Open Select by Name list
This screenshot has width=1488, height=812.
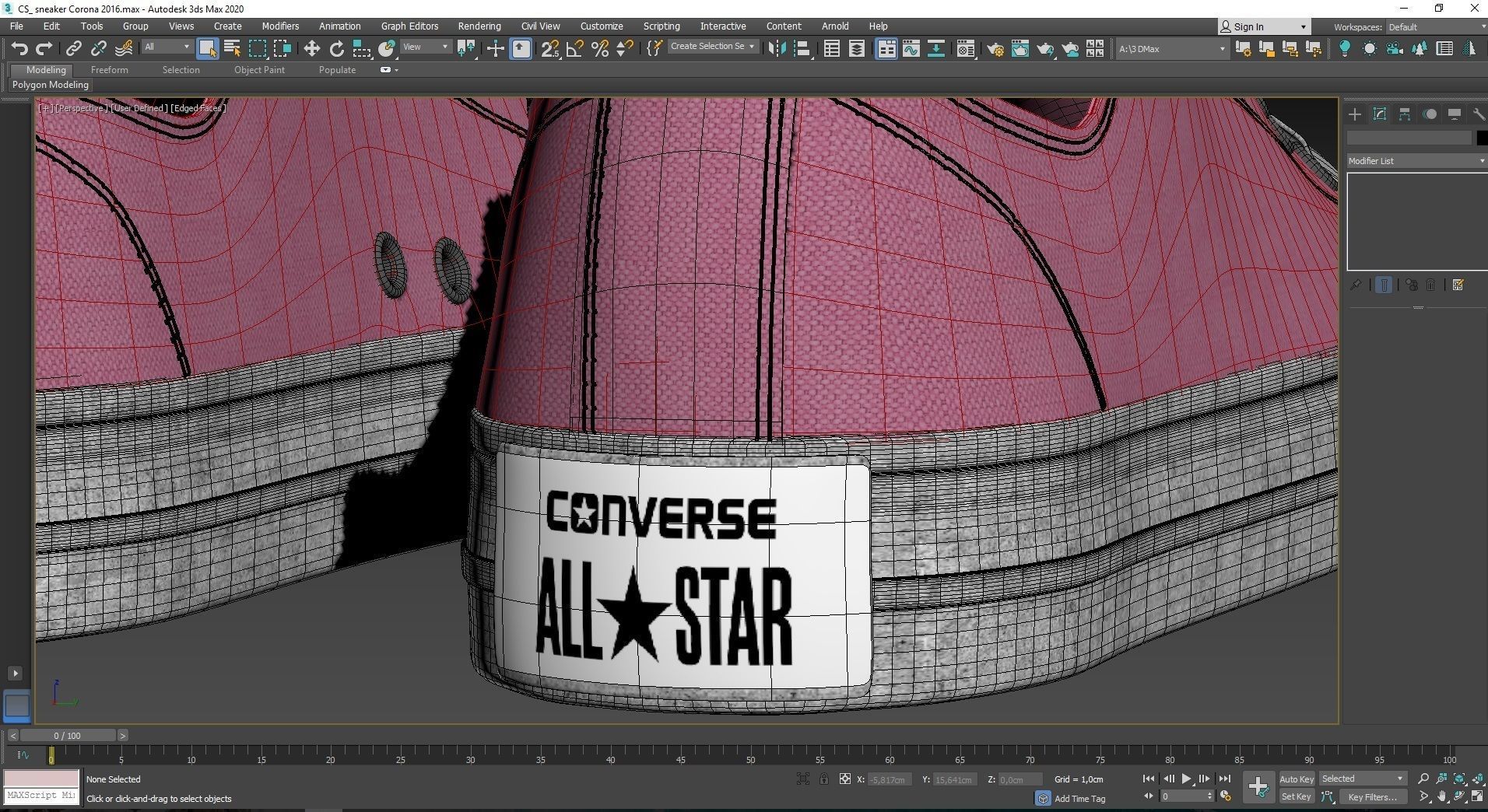232,49
